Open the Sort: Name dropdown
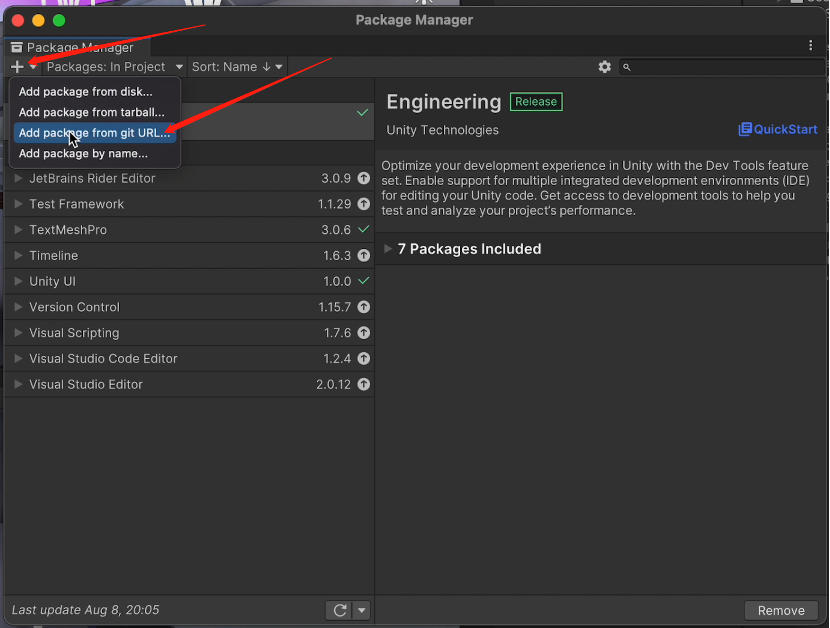This screenshot has height=628, width=830. click(237, 67)
